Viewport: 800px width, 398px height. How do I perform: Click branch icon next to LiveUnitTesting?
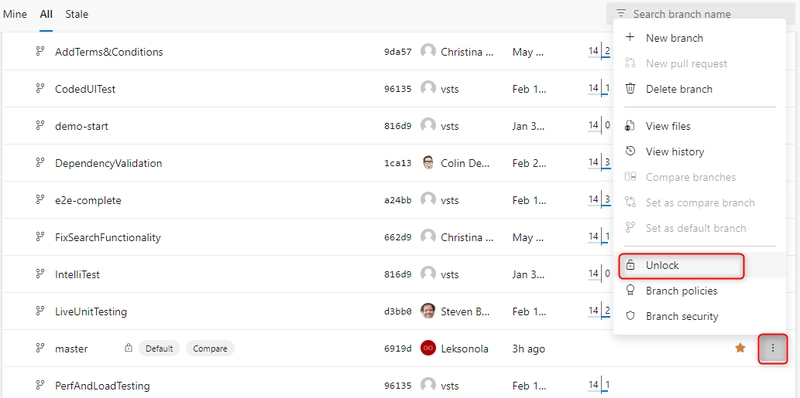click(x=40, y=311)
